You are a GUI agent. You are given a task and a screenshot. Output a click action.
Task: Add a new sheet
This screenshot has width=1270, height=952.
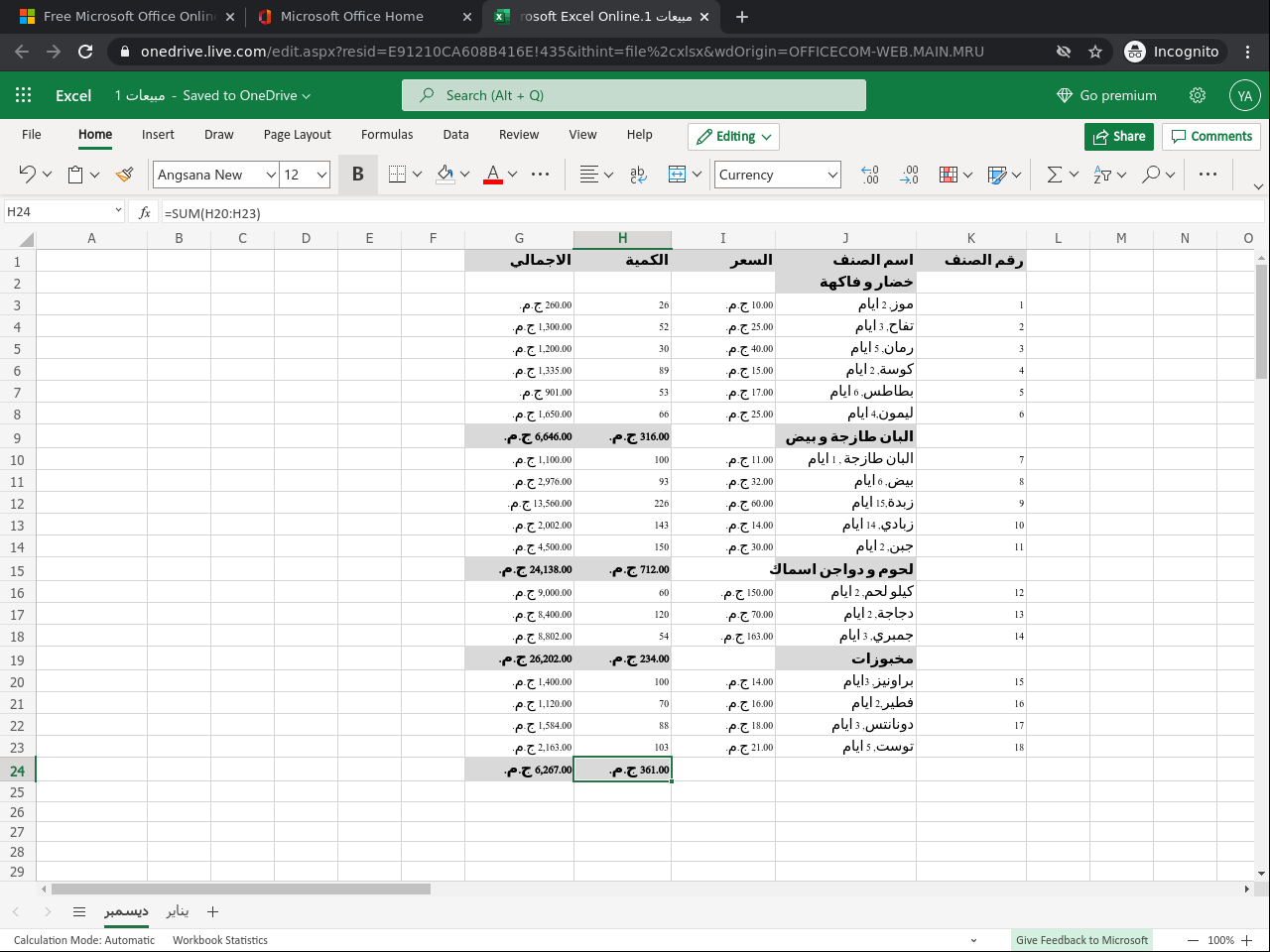point(212,911)
